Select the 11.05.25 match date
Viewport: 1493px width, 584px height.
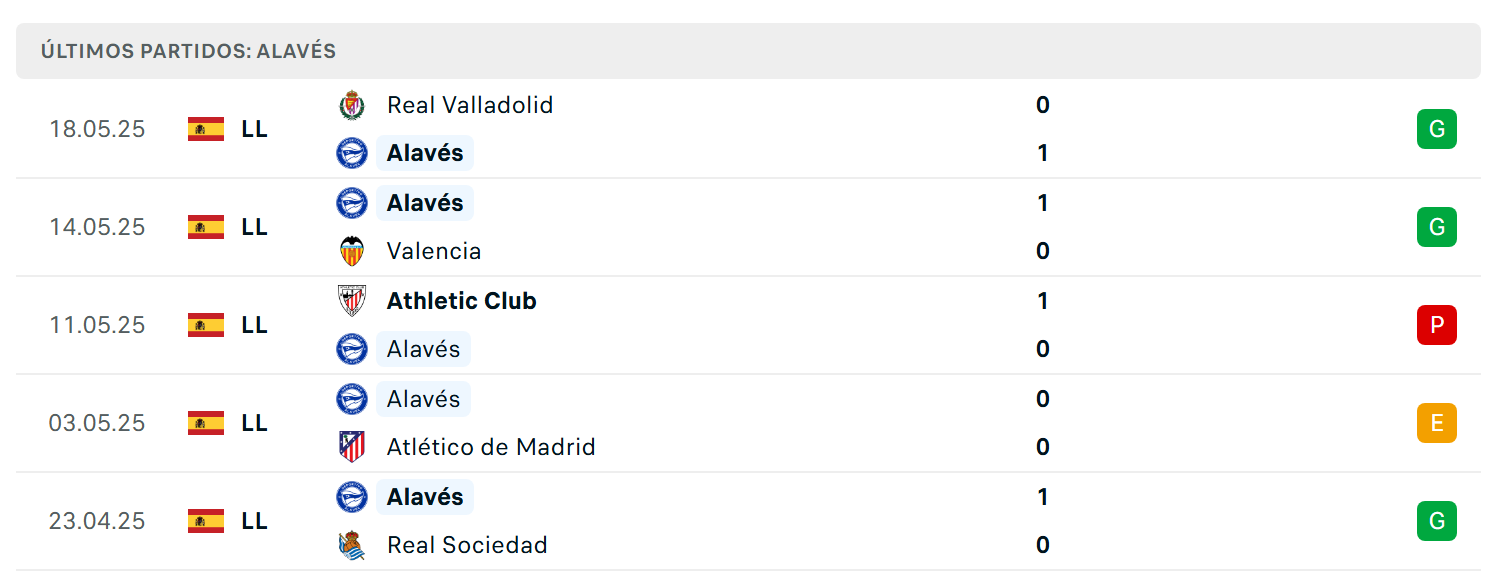(97, 325)
